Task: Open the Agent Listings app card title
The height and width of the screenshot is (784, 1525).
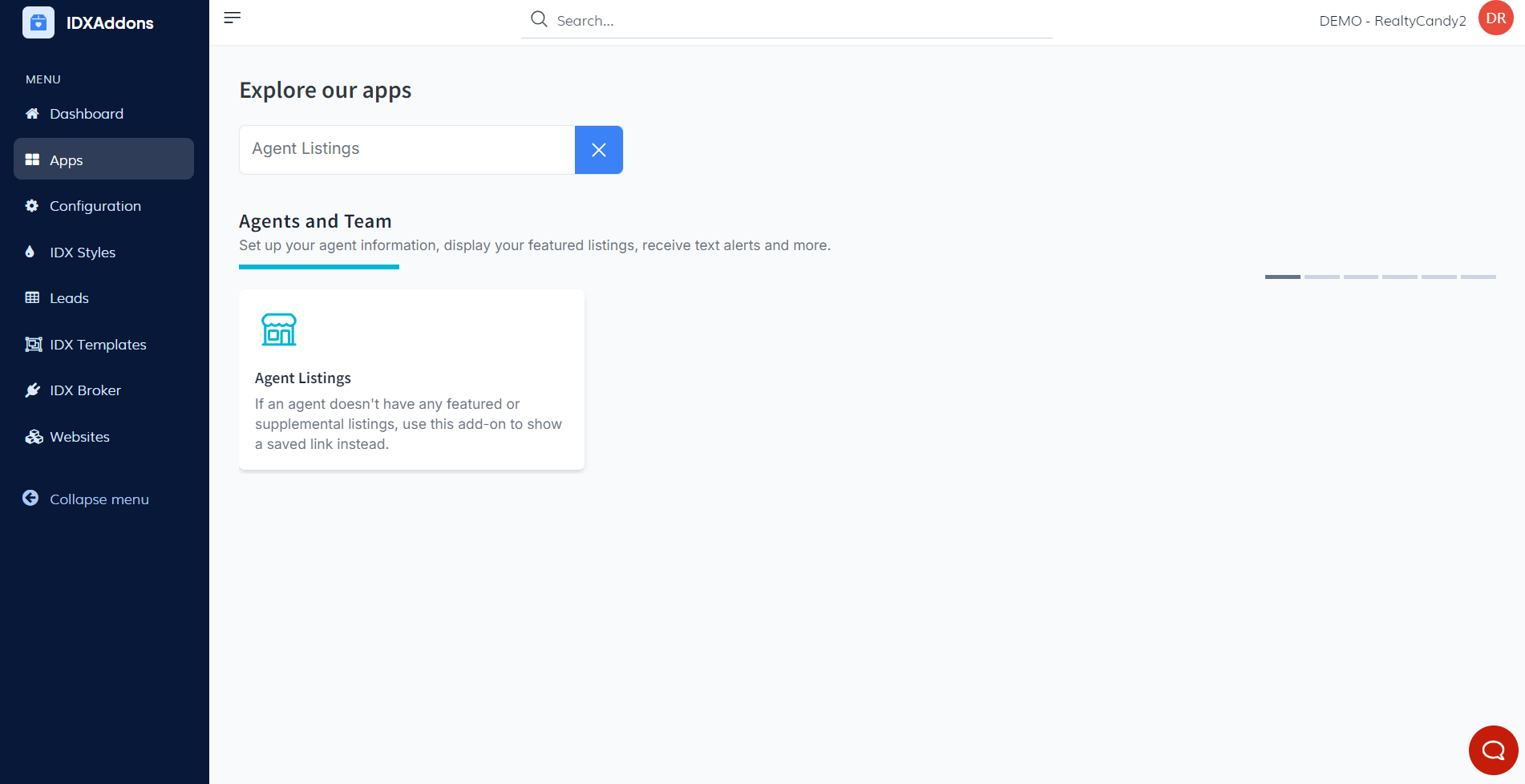Action: click(x=303, y=378)
